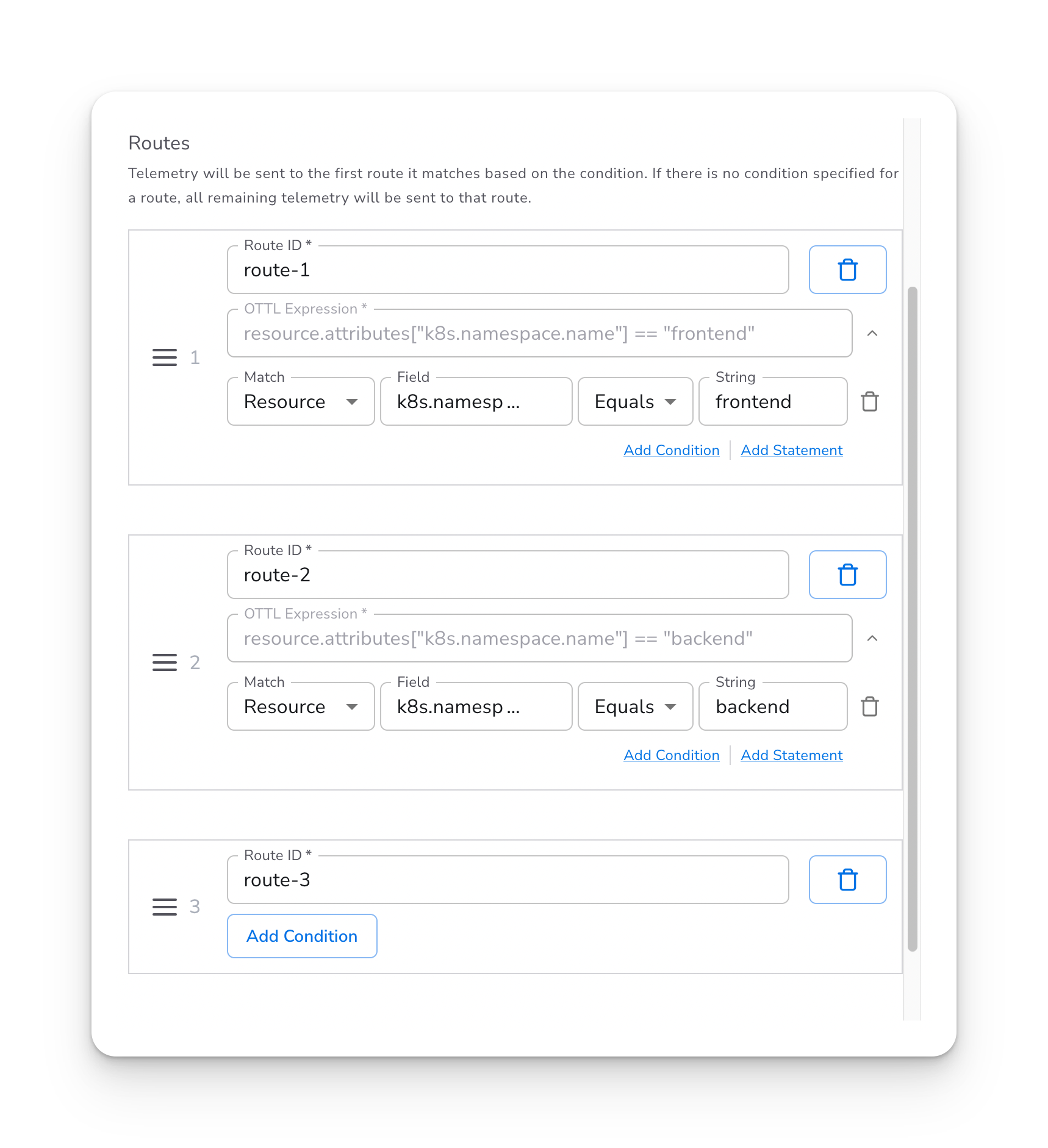Click the vertical scrollbar thumb

click(x=912, y=619)
